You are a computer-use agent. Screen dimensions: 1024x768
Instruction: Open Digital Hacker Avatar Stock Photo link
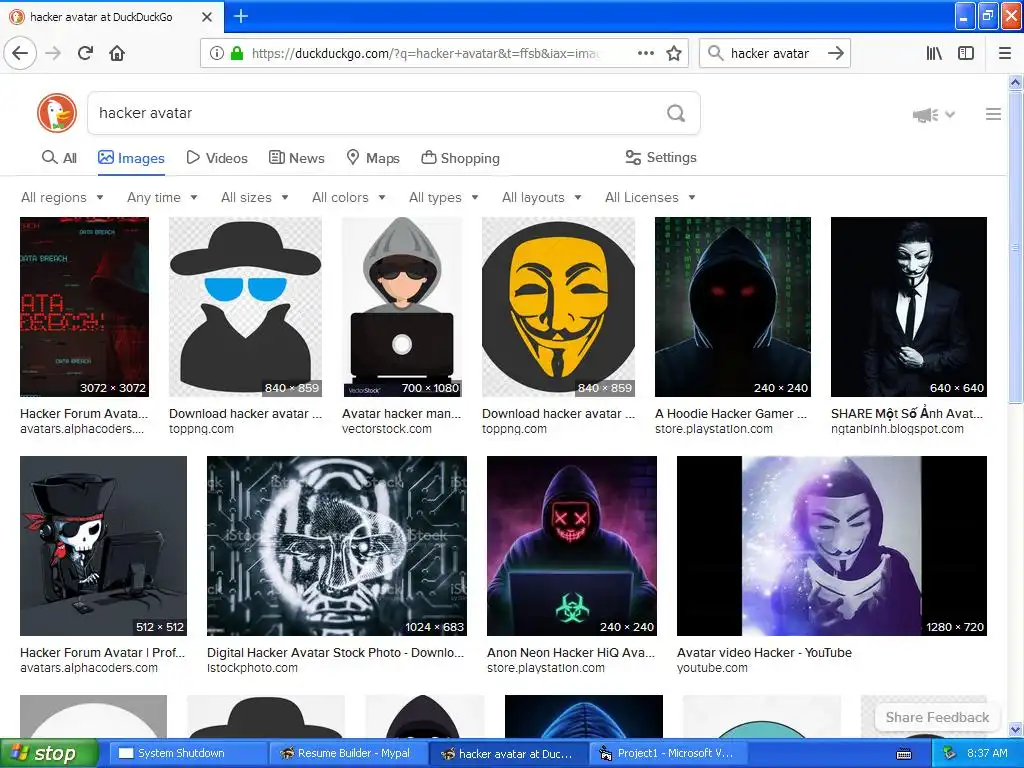click(x=335, y=652)
